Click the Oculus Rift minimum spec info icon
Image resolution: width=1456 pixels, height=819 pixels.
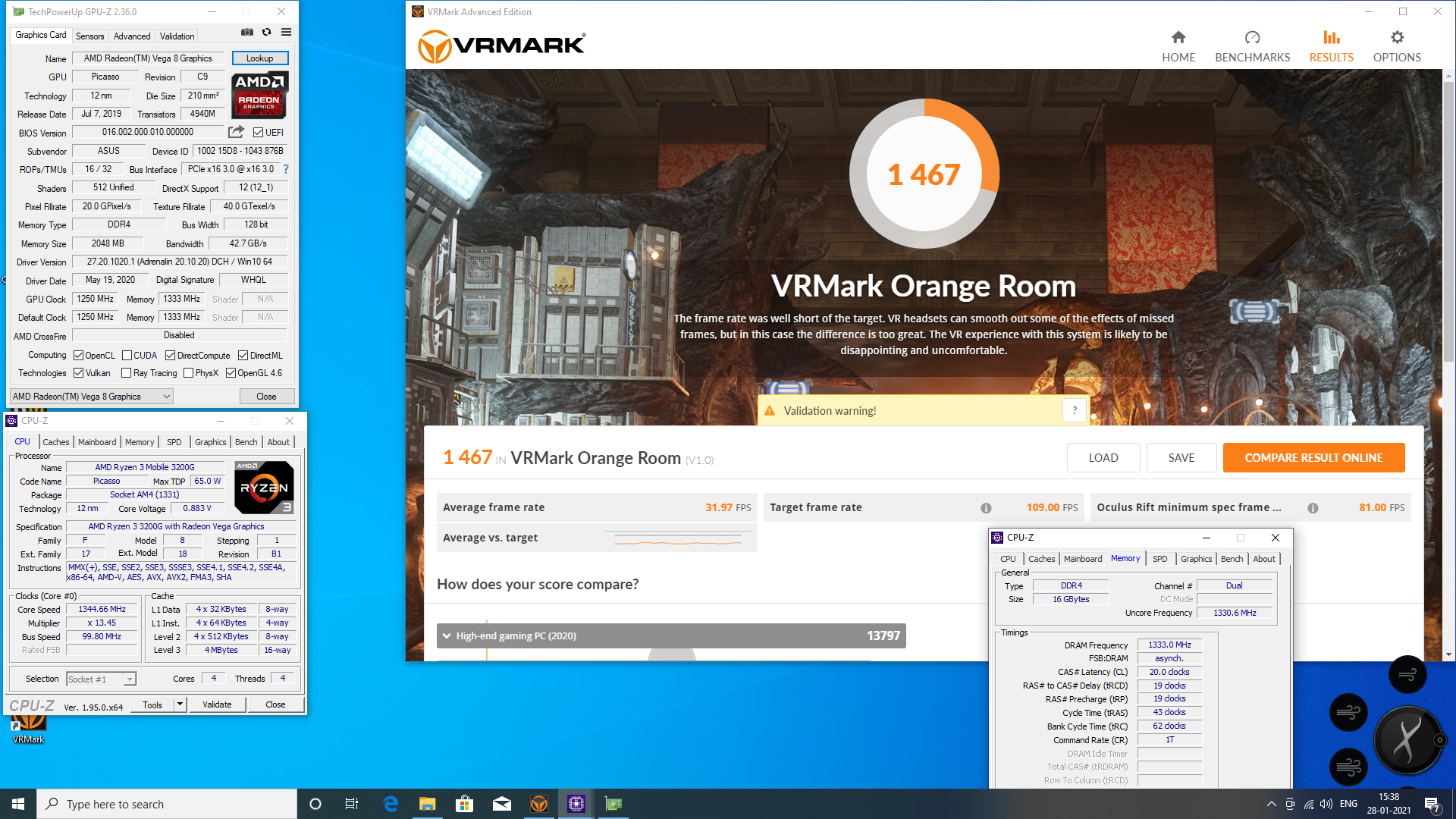tap(1313, 508)
